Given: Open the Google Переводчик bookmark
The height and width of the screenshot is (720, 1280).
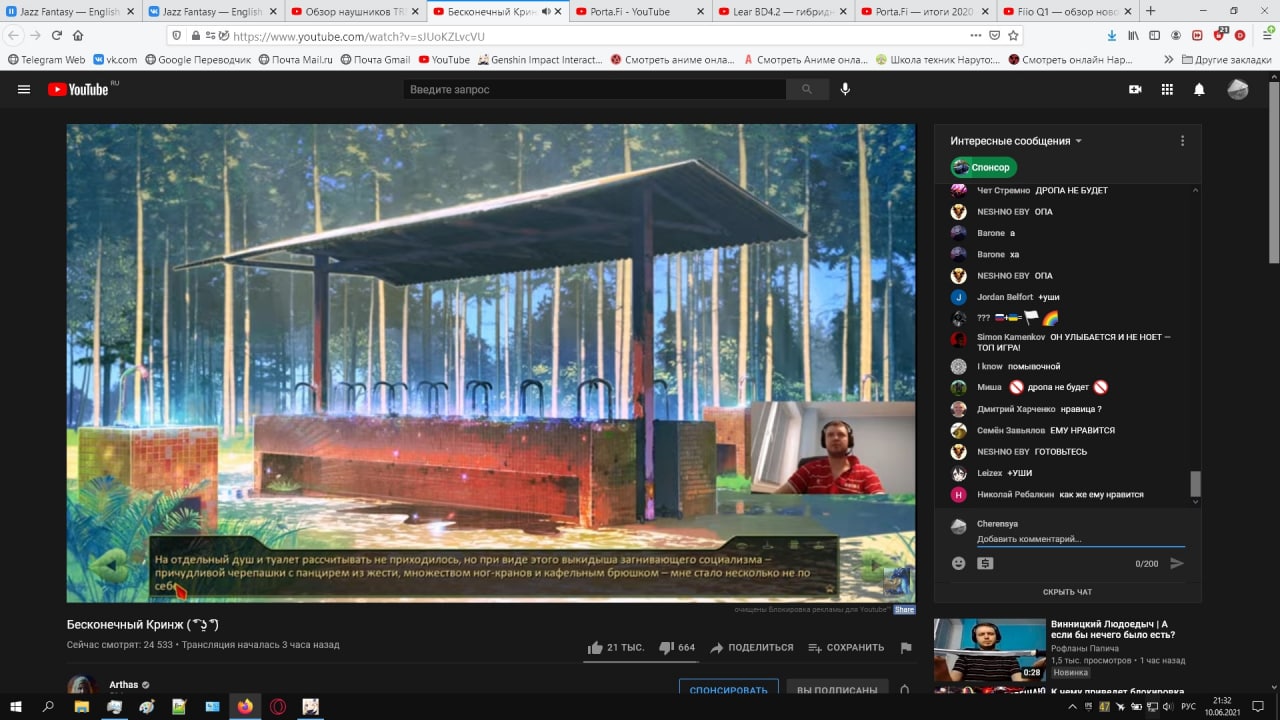Looking at the screenshot, I should [x=198, y=60].
